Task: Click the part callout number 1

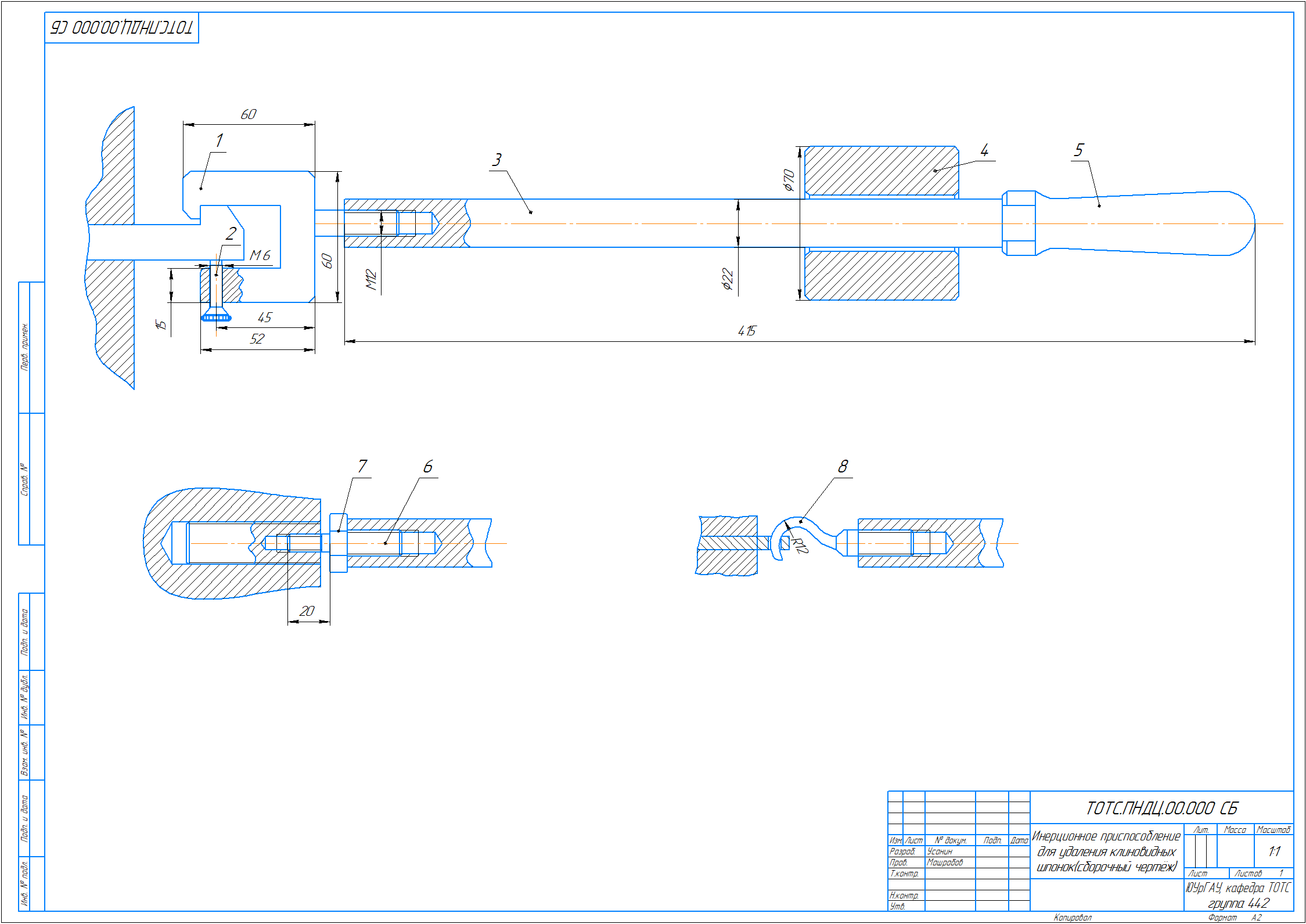Action: [219, 141]
